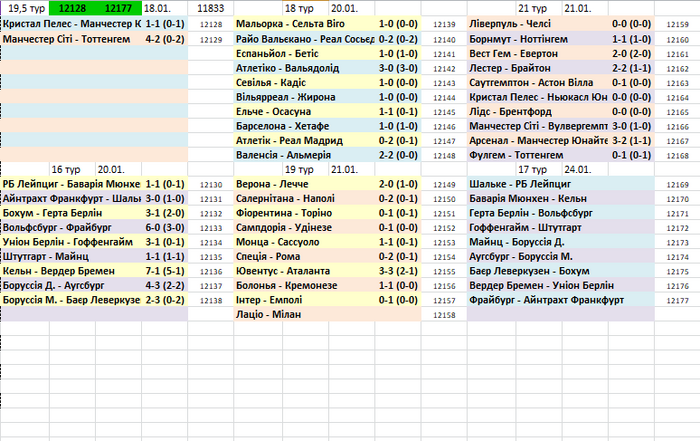The image size is (700, 441).
Task: Select match 'Айнтрахт Франкфурт - Шальке'
Action: point(71,199)
